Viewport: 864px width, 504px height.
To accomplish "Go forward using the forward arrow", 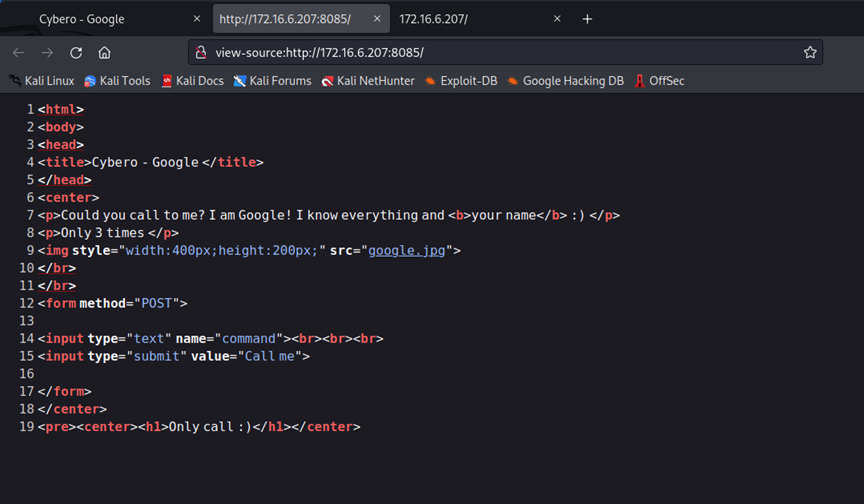I will (47, 53).
